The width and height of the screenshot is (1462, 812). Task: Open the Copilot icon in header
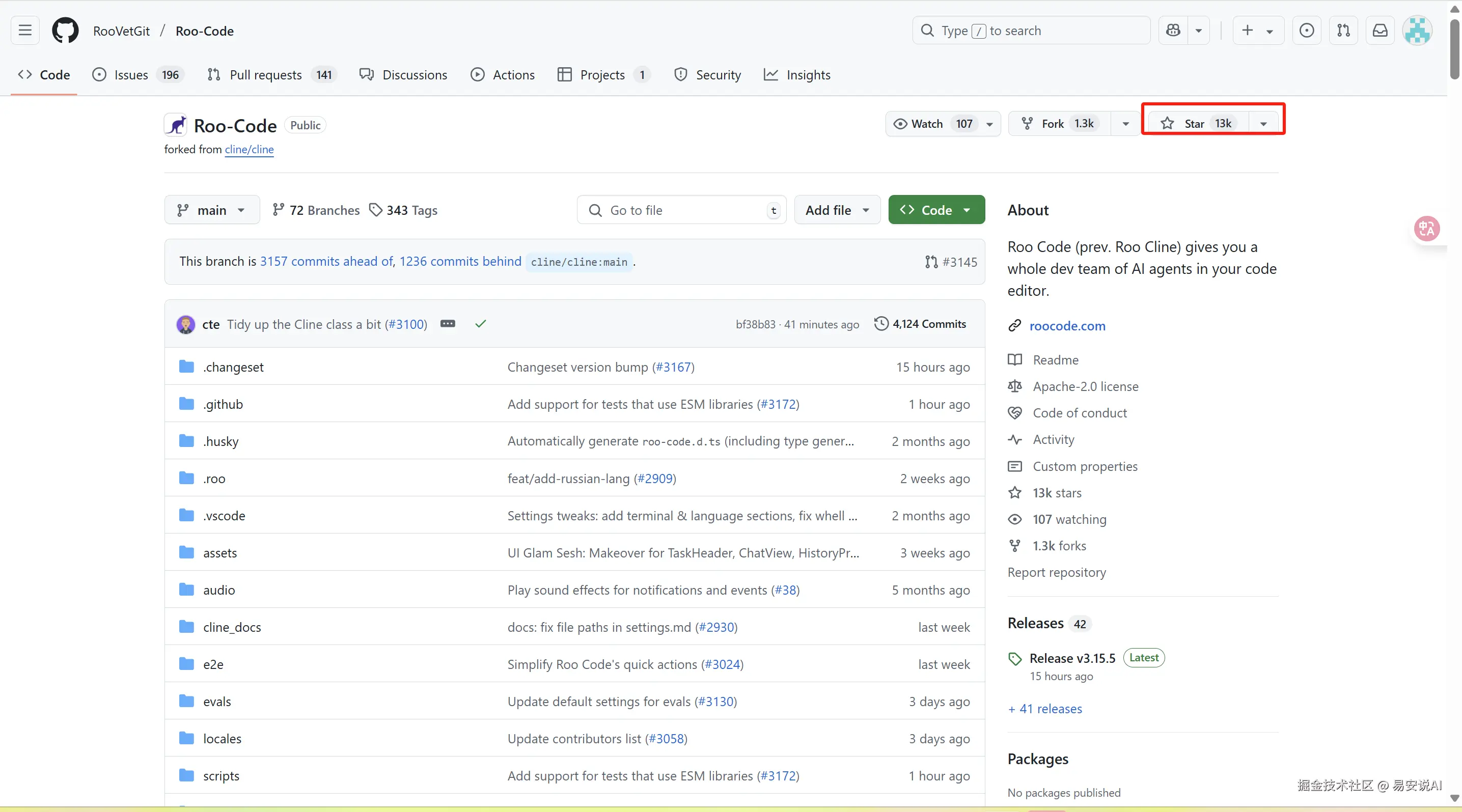tap(1173, 31)
